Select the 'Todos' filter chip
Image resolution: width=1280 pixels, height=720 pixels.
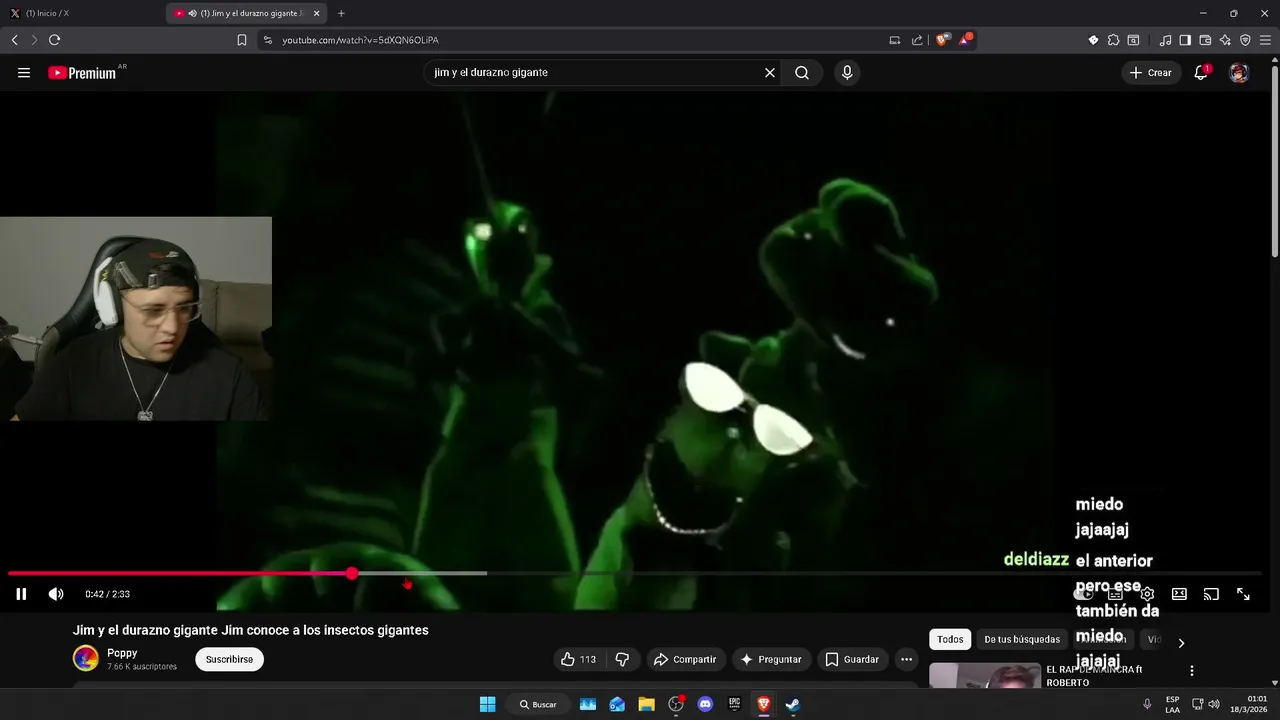pyautogui.click(x=950, y=639)
